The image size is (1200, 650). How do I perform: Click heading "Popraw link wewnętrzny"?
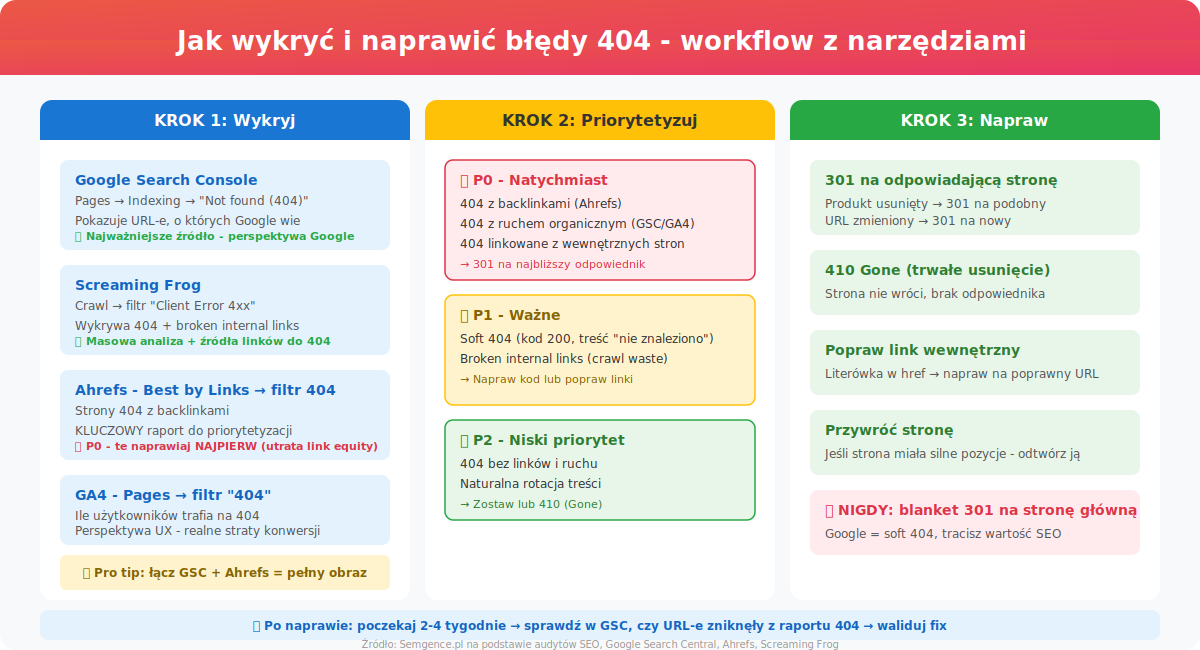click(x=922, y=350)
